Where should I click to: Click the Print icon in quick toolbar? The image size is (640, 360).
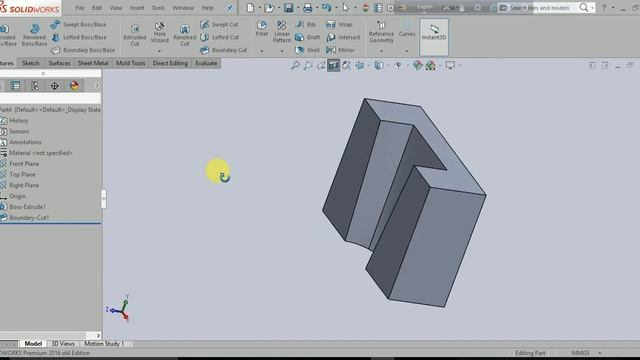[308, 8]
